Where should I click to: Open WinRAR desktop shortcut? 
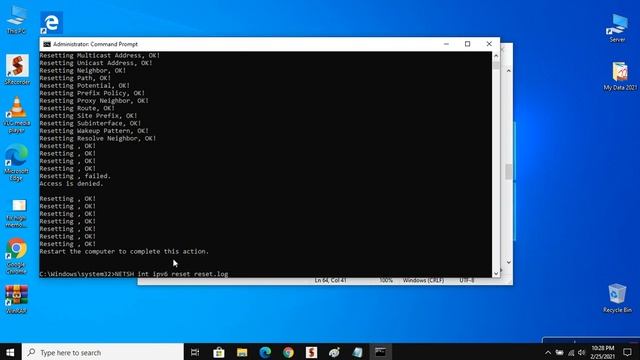(16, 299)
